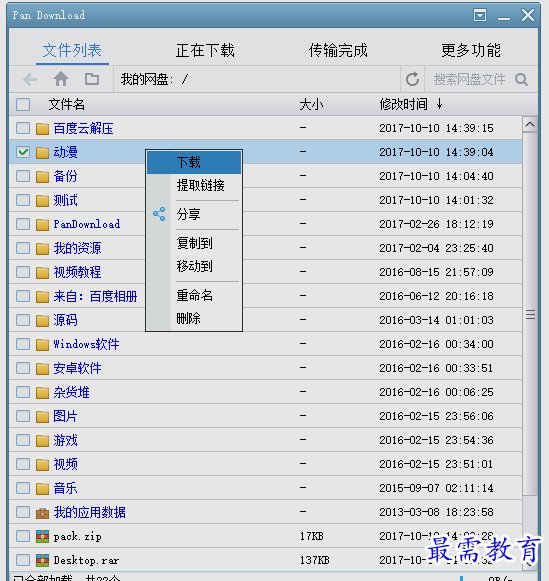Click the 音乐 folder icon

[42, 488]
